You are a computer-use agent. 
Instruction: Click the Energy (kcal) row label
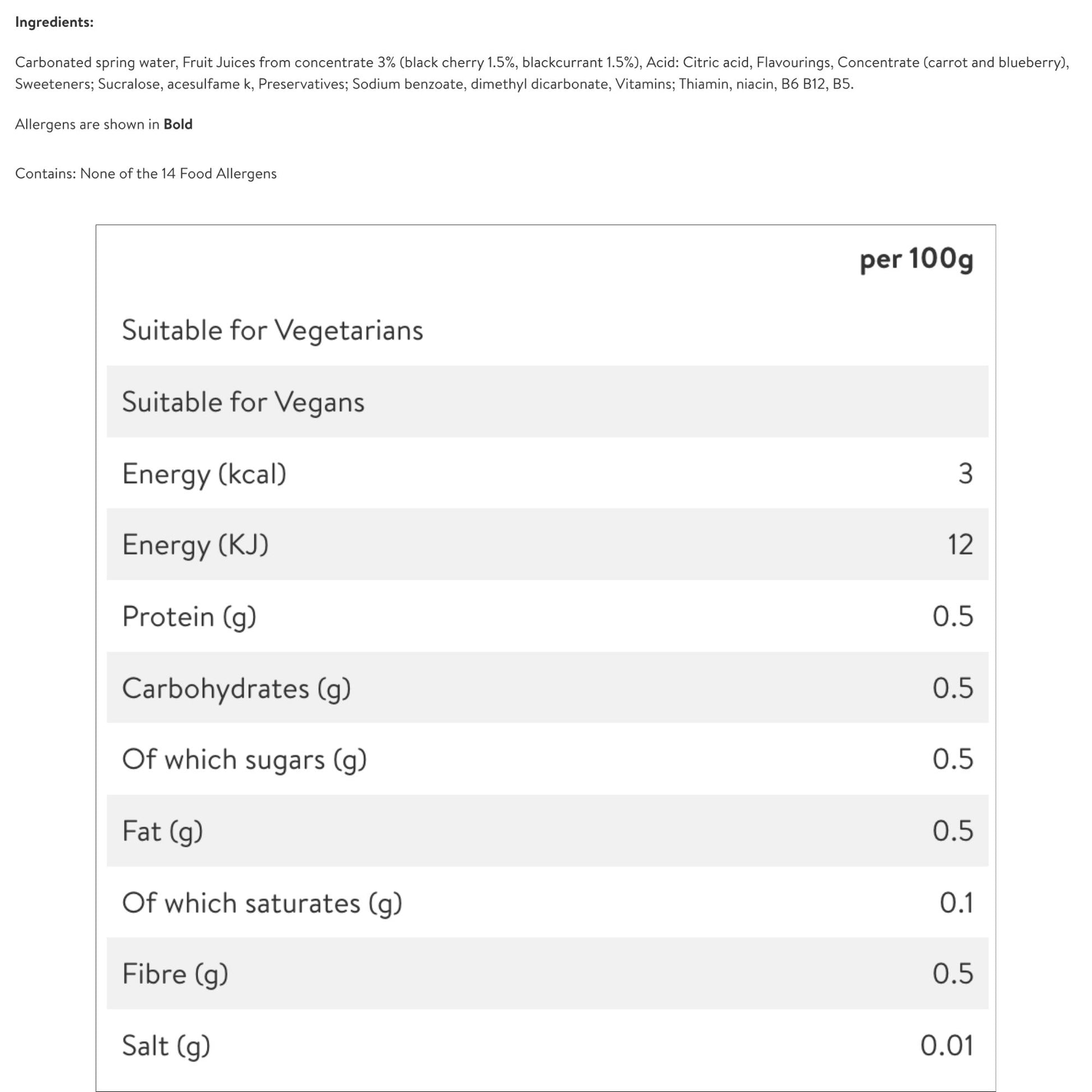coord(205,474)
